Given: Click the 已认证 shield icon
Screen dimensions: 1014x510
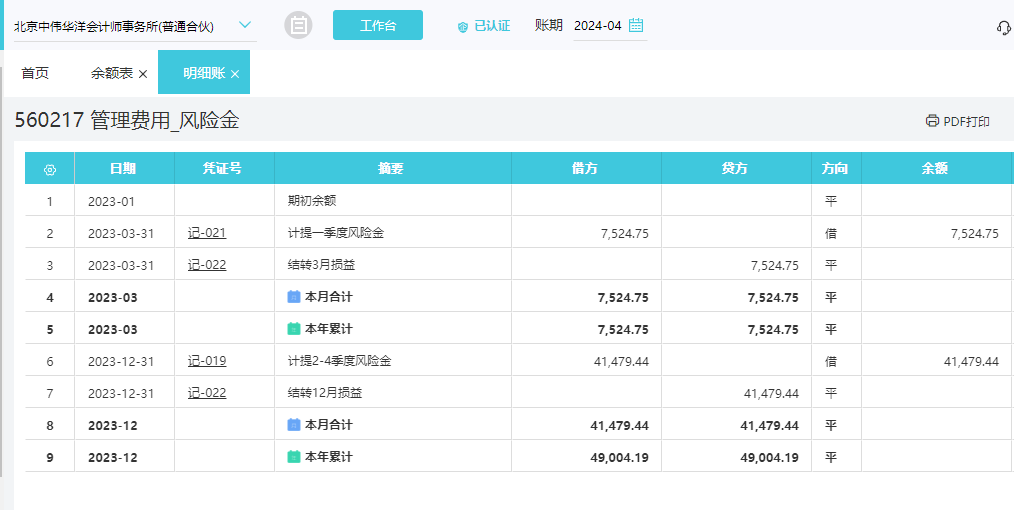Looking at the screenshot, I should pos(462,27).
